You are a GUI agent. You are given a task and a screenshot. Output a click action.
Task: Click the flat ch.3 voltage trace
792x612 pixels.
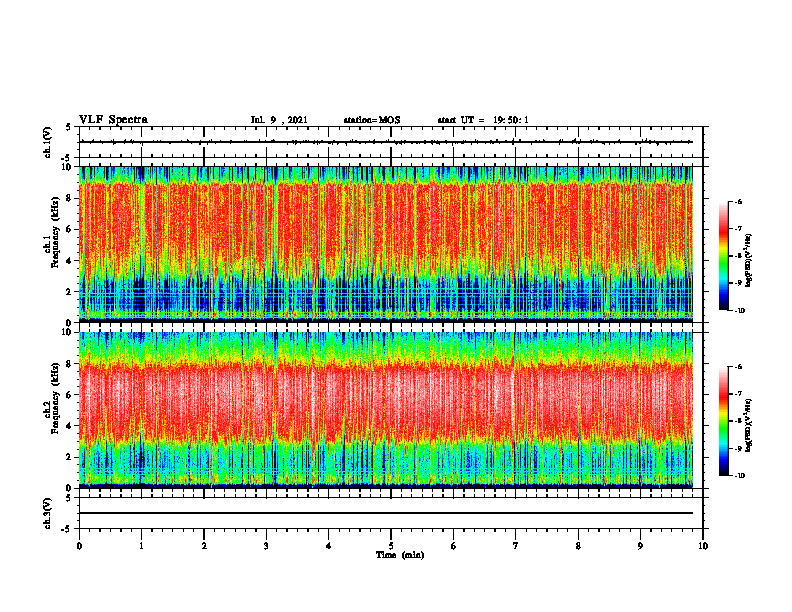coord(386,513)
